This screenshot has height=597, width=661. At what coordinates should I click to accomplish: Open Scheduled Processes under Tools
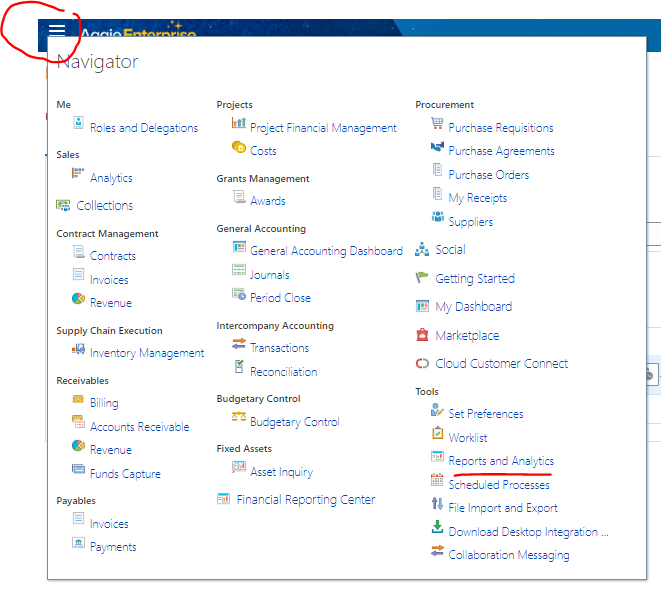(x=499, y=484)
